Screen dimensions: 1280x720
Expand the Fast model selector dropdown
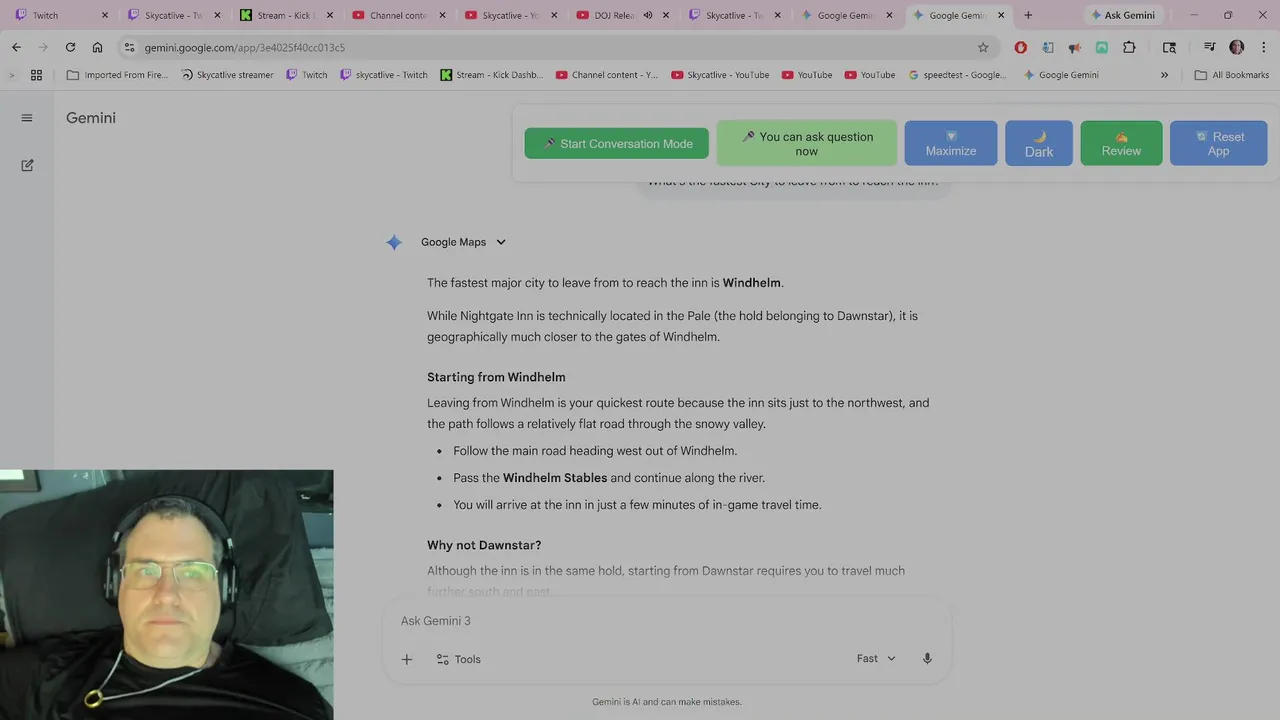tap(876, 658)
